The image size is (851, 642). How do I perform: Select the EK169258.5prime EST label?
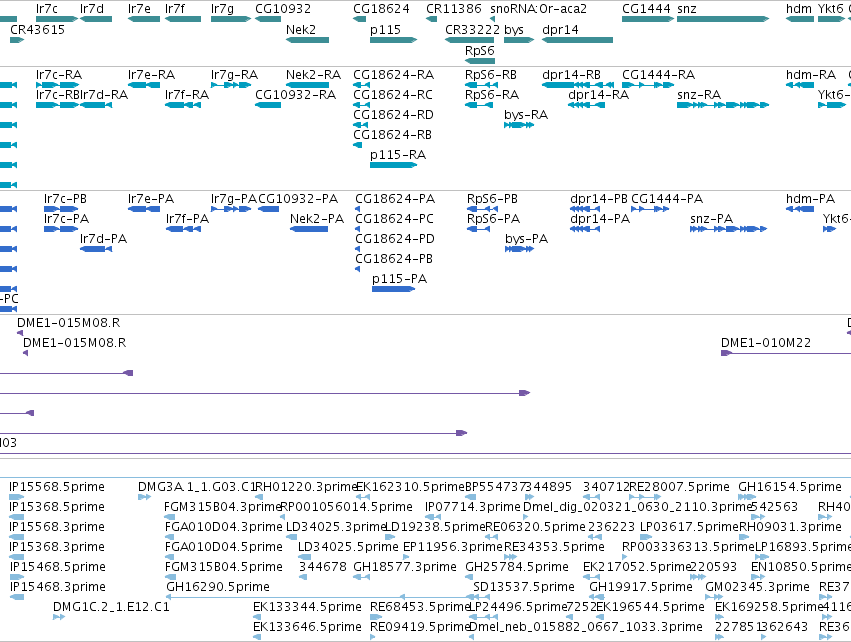pos(769,606)
